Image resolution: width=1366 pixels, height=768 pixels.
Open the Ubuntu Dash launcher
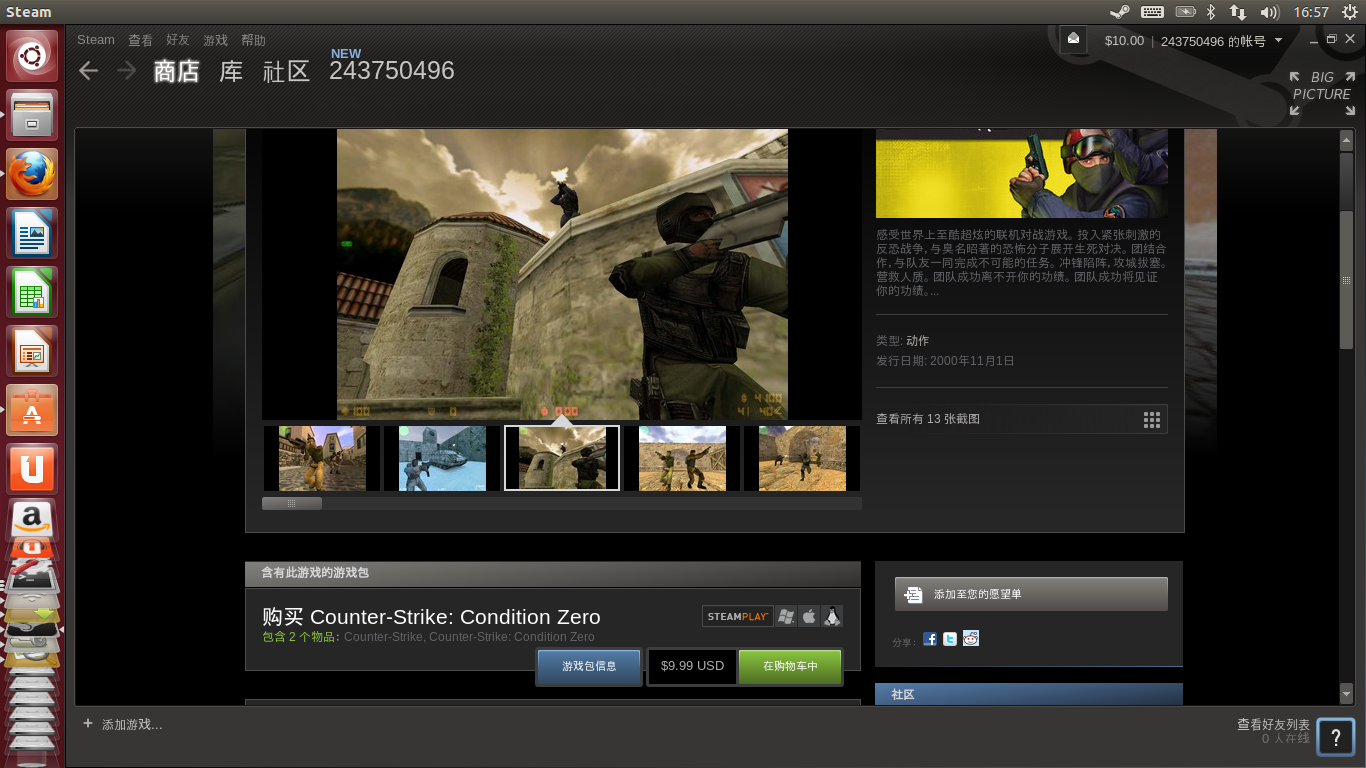click(x=32, y=55)
